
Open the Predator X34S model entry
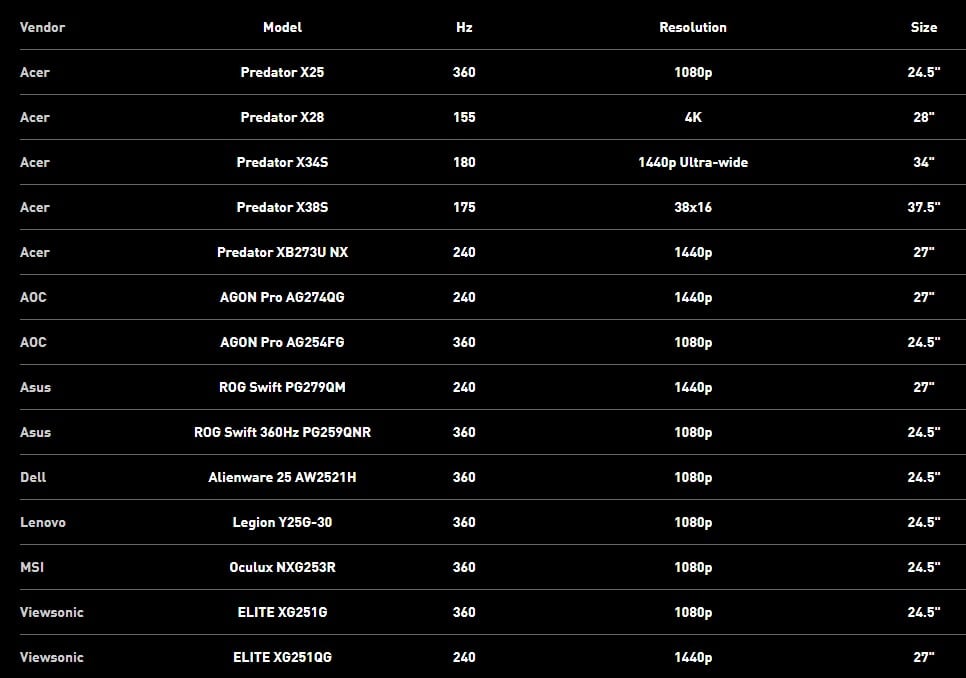[x=282, y=162]
